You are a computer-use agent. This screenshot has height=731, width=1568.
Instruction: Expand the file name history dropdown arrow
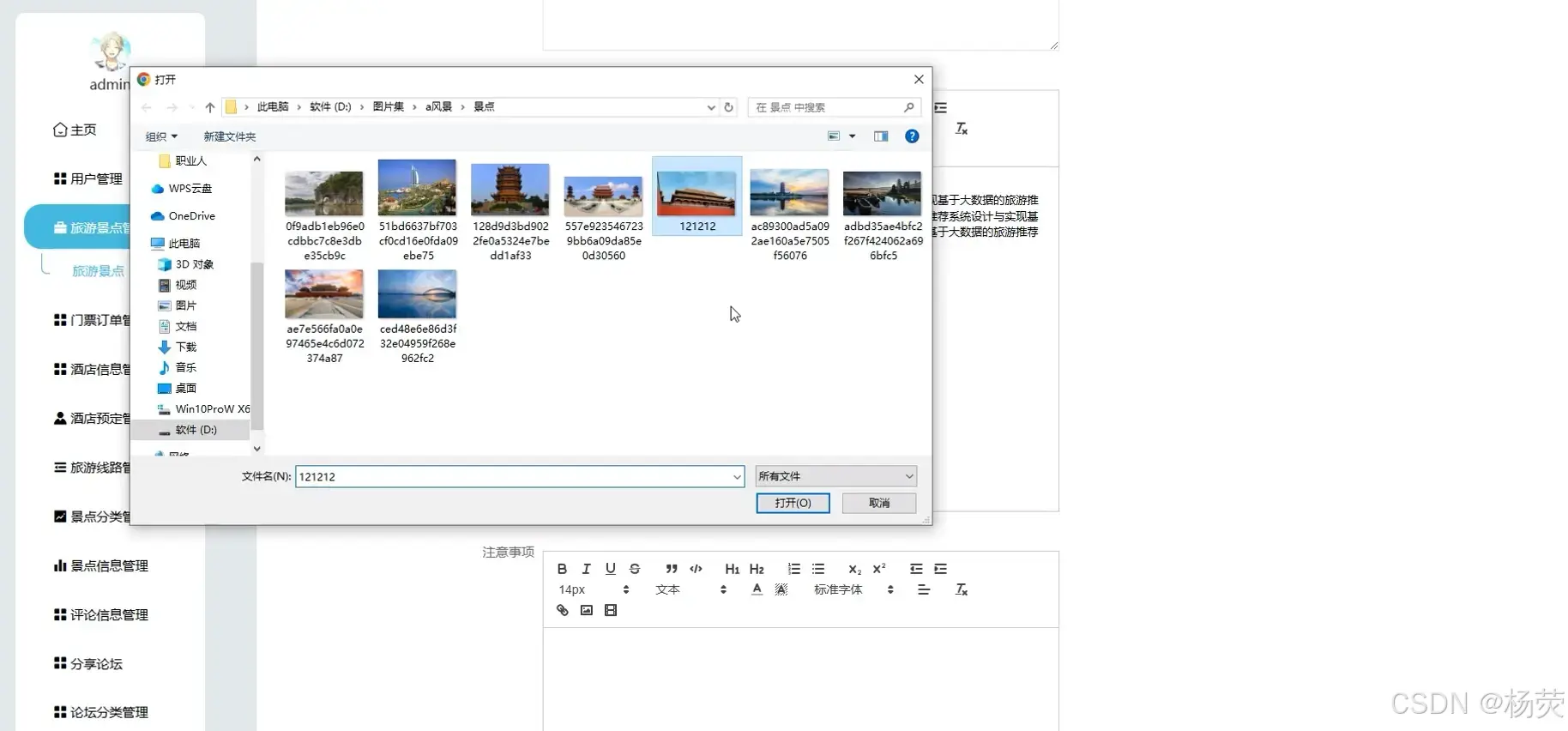737,476
